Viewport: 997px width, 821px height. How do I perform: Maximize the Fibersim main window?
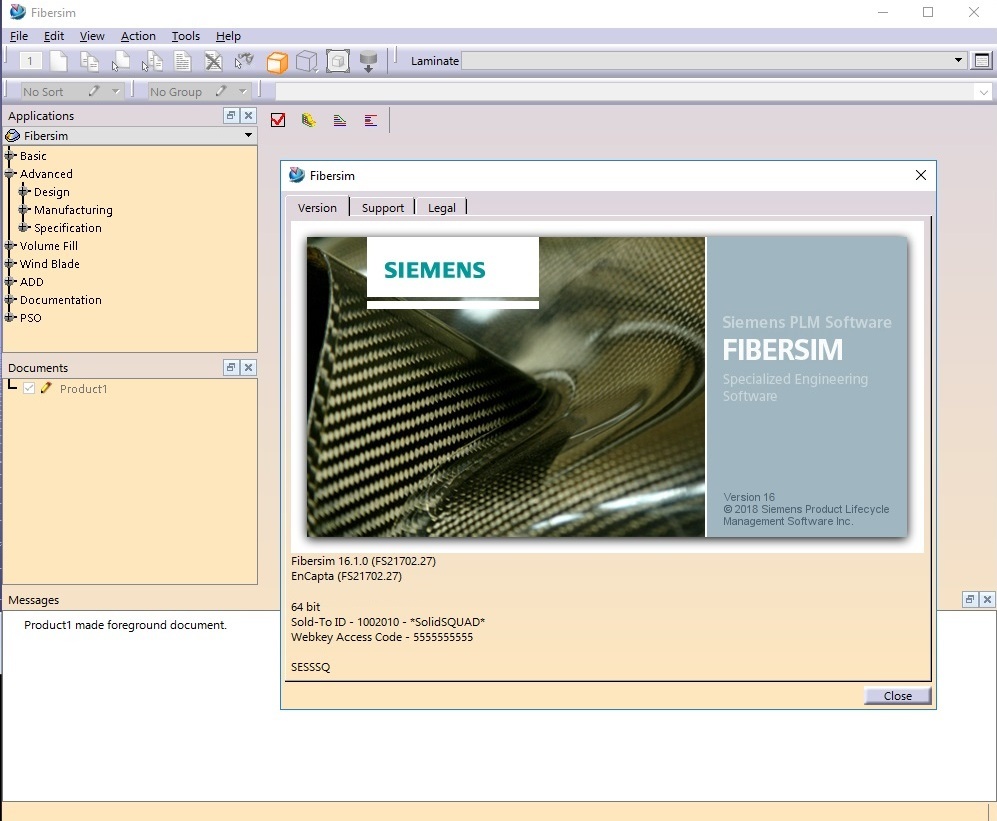[x=928, y=12]
